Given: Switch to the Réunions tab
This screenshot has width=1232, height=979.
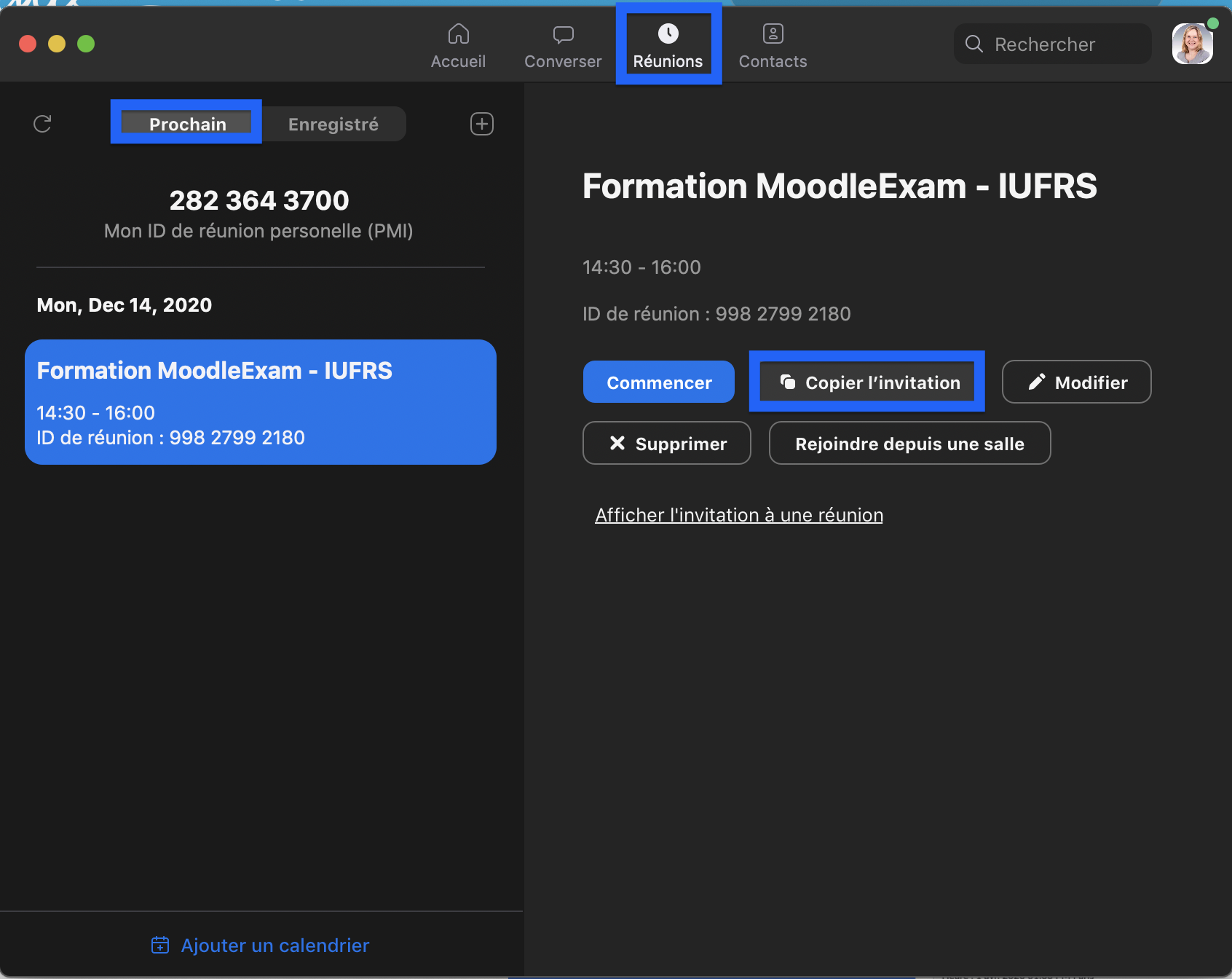Looking at the screenshot, I should click(668, 45).
